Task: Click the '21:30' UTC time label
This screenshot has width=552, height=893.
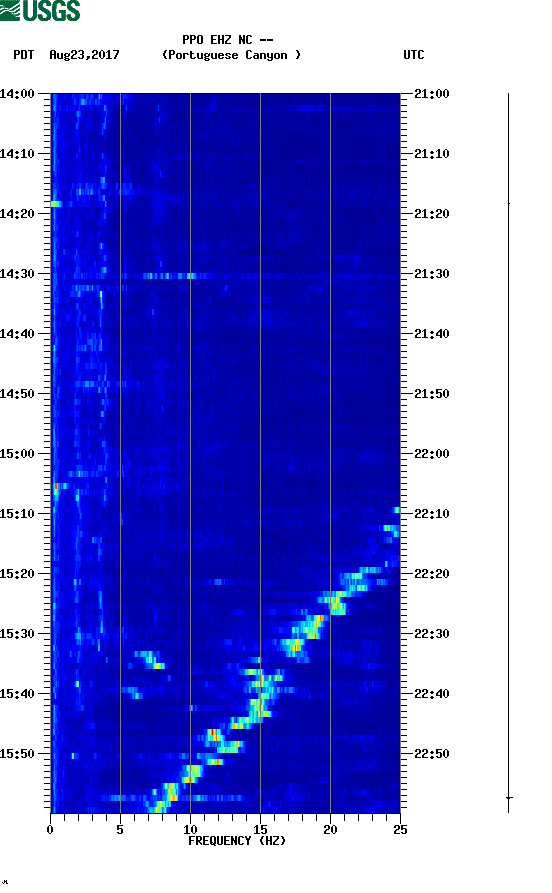Action: point(432,274)
